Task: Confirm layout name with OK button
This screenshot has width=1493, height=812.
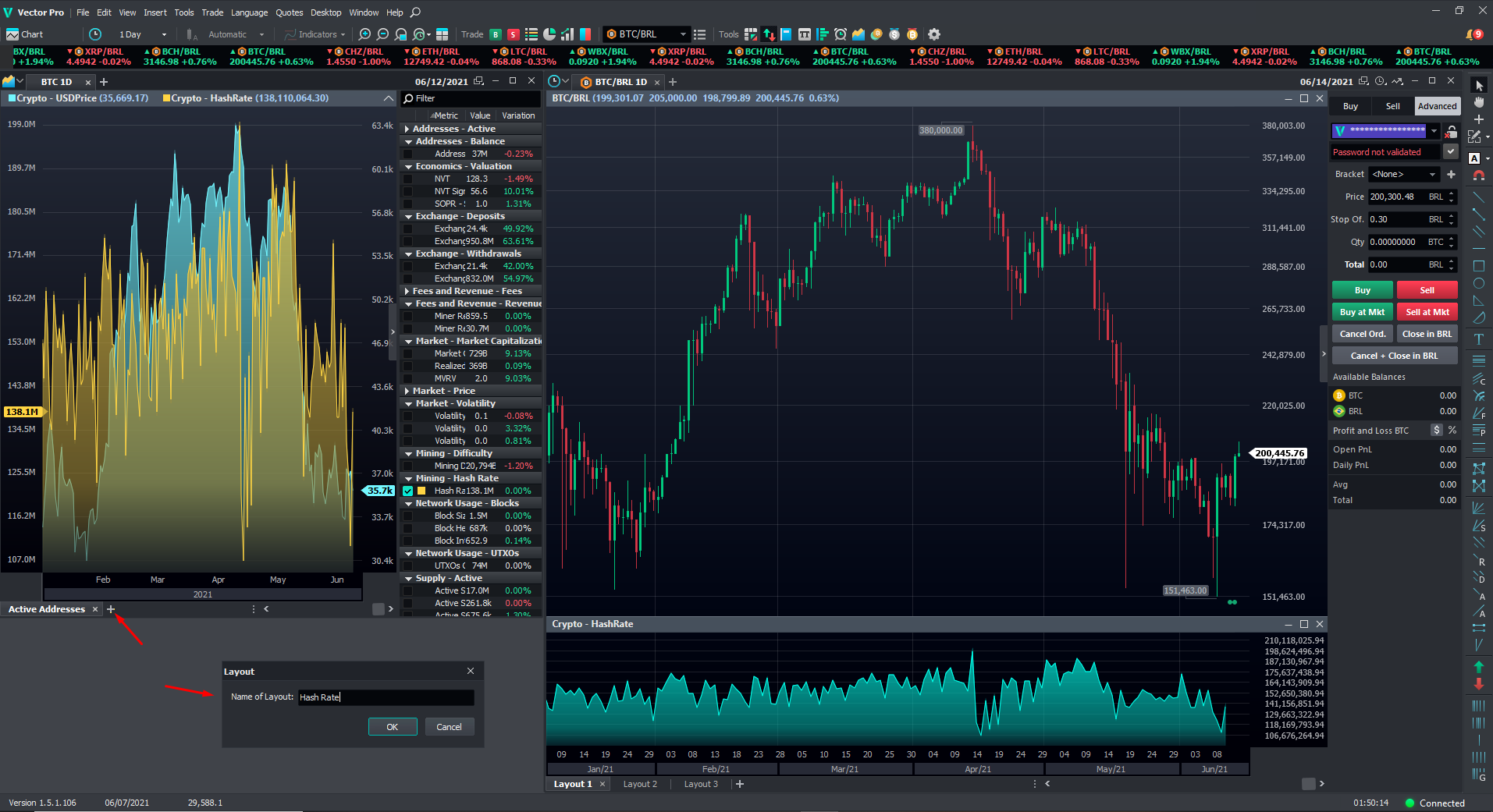Action: [x=392, y=727]
